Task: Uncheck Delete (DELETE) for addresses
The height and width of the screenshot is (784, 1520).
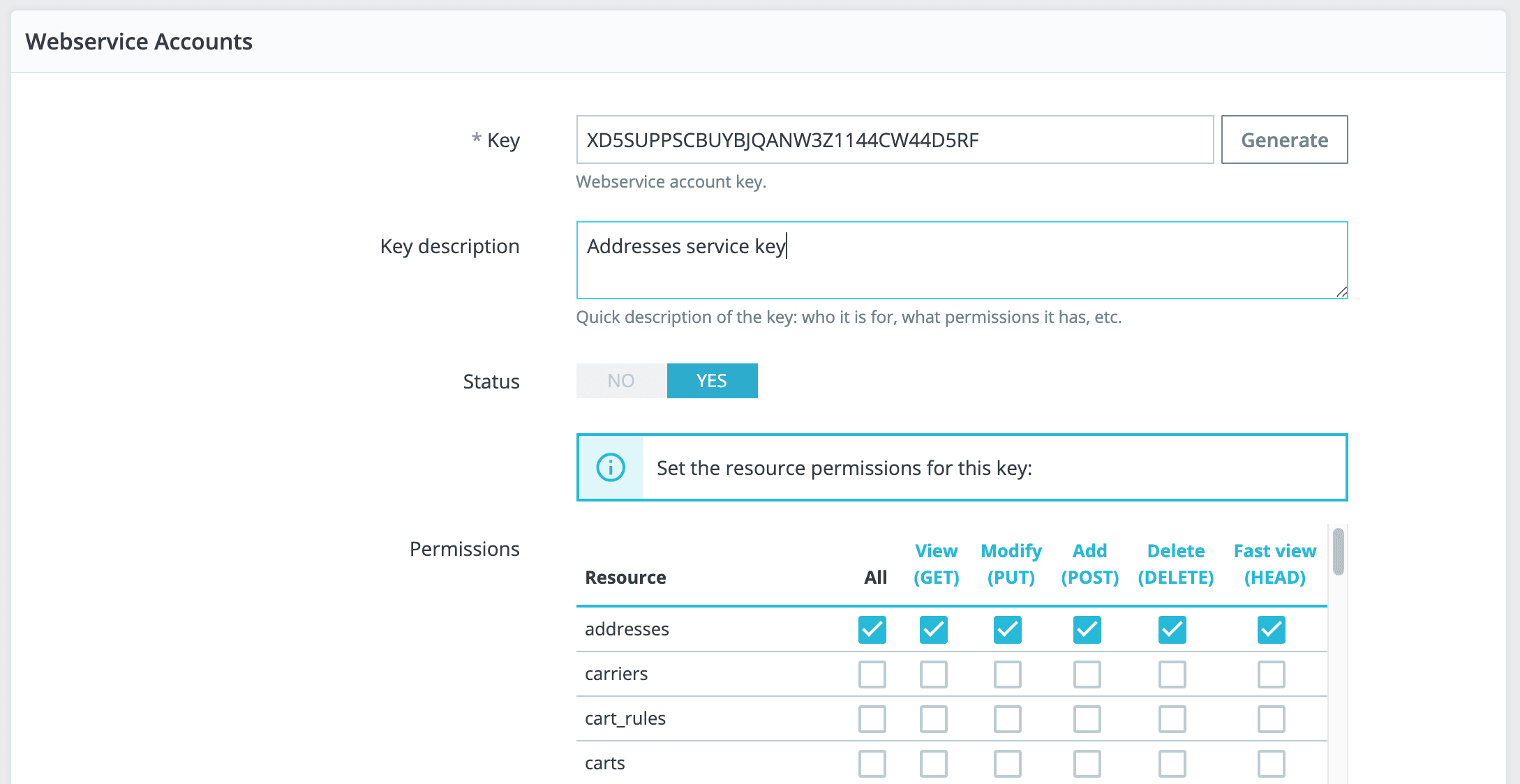Action: [x=1172, y=630]
